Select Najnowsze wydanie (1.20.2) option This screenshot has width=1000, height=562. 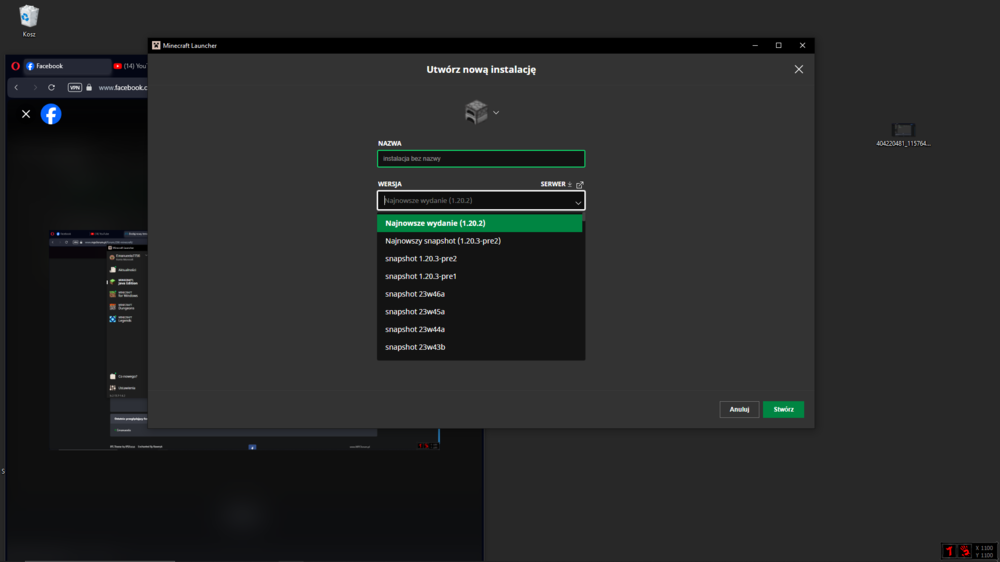click(480, 223)
